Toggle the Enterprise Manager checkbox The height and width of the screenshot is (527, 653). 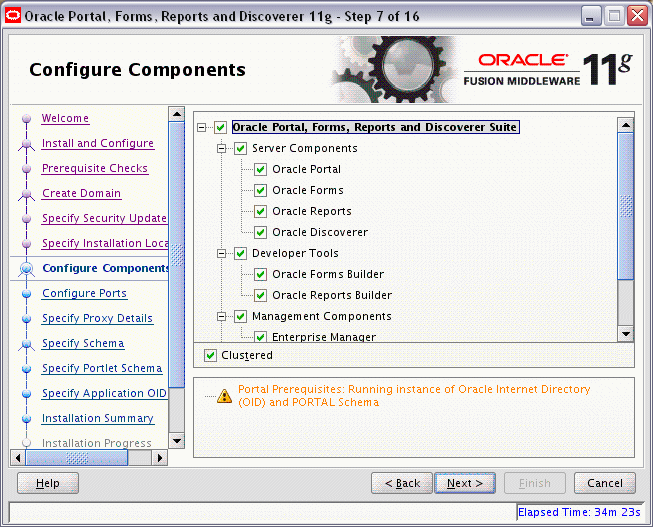(261, 337)
